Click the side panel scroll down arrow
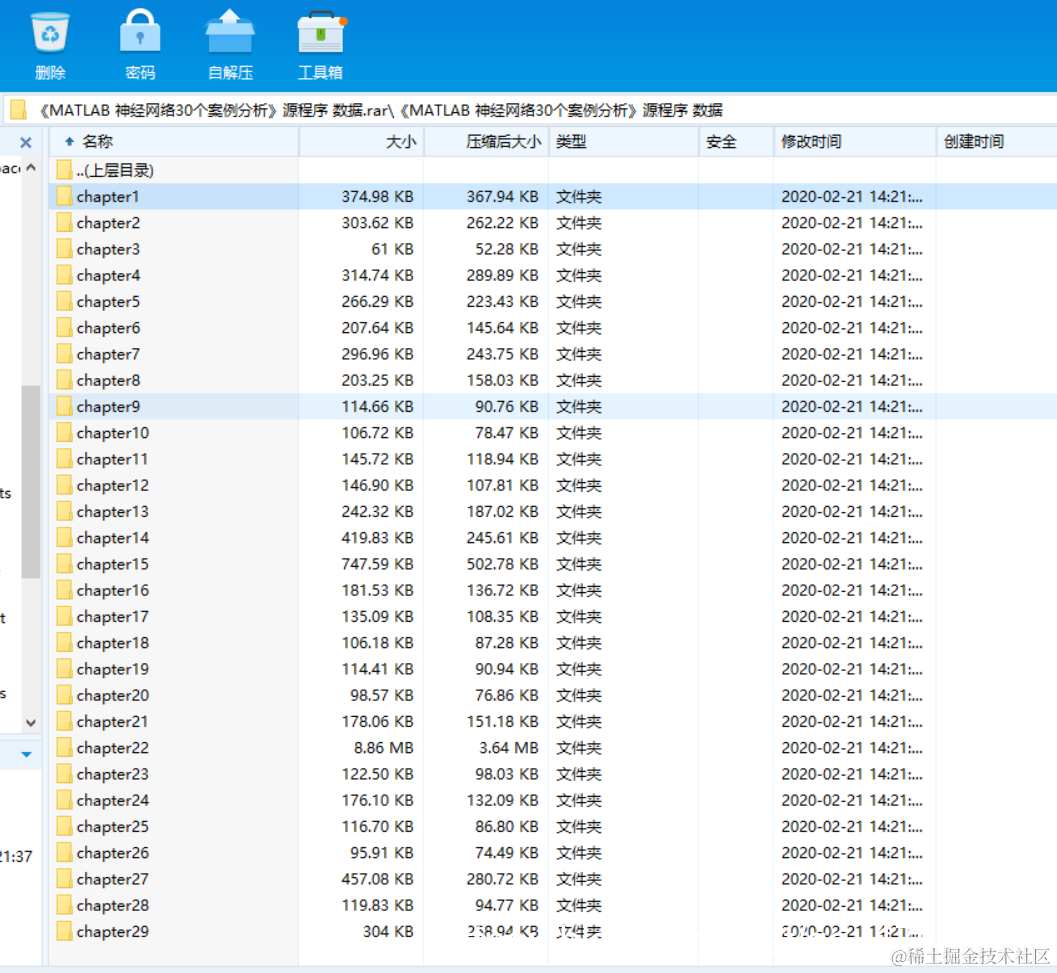 coord(31,722)
